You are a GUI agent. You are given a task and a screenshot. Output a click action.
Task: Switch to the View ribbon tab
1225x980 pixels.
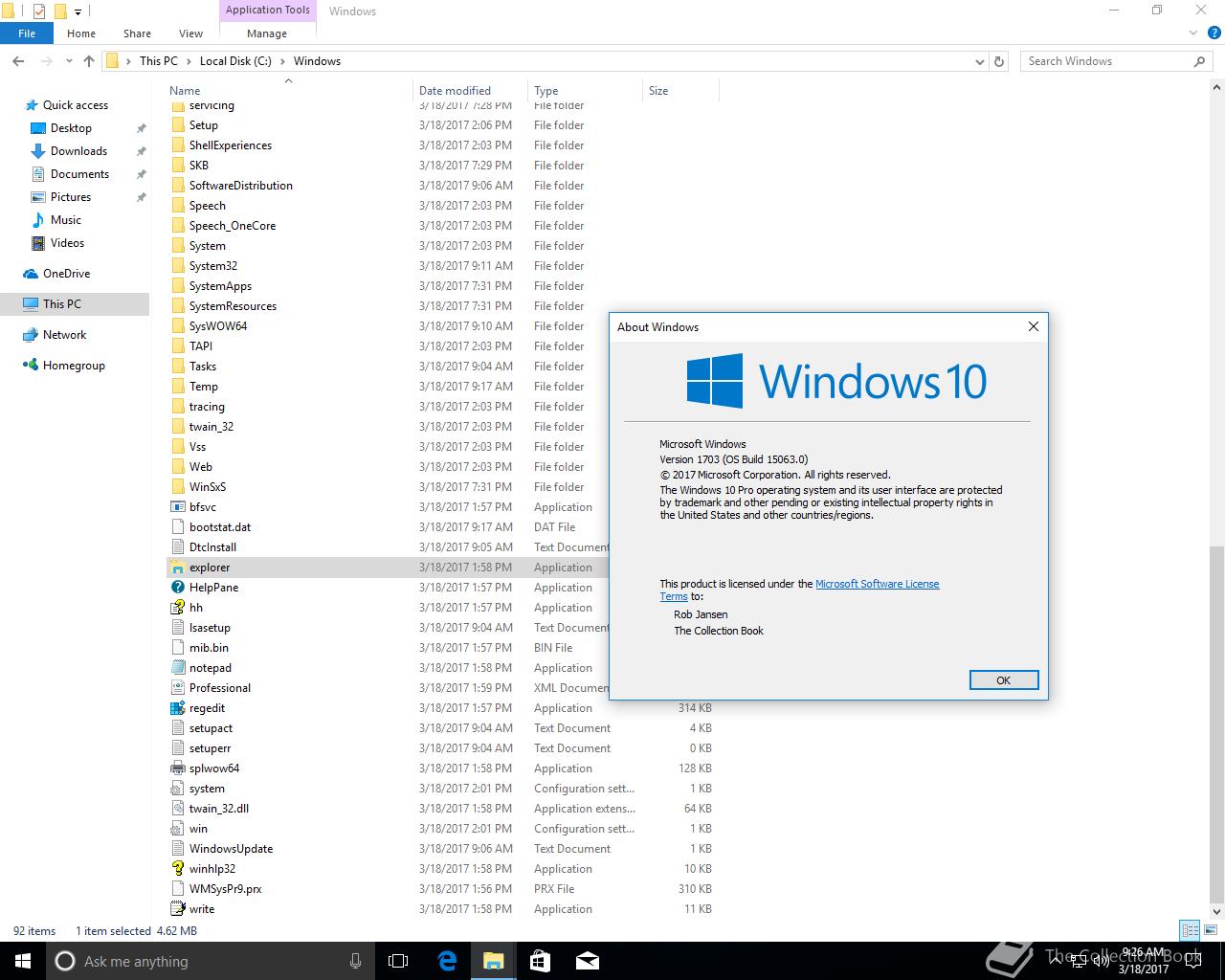[x=190, y=33]
